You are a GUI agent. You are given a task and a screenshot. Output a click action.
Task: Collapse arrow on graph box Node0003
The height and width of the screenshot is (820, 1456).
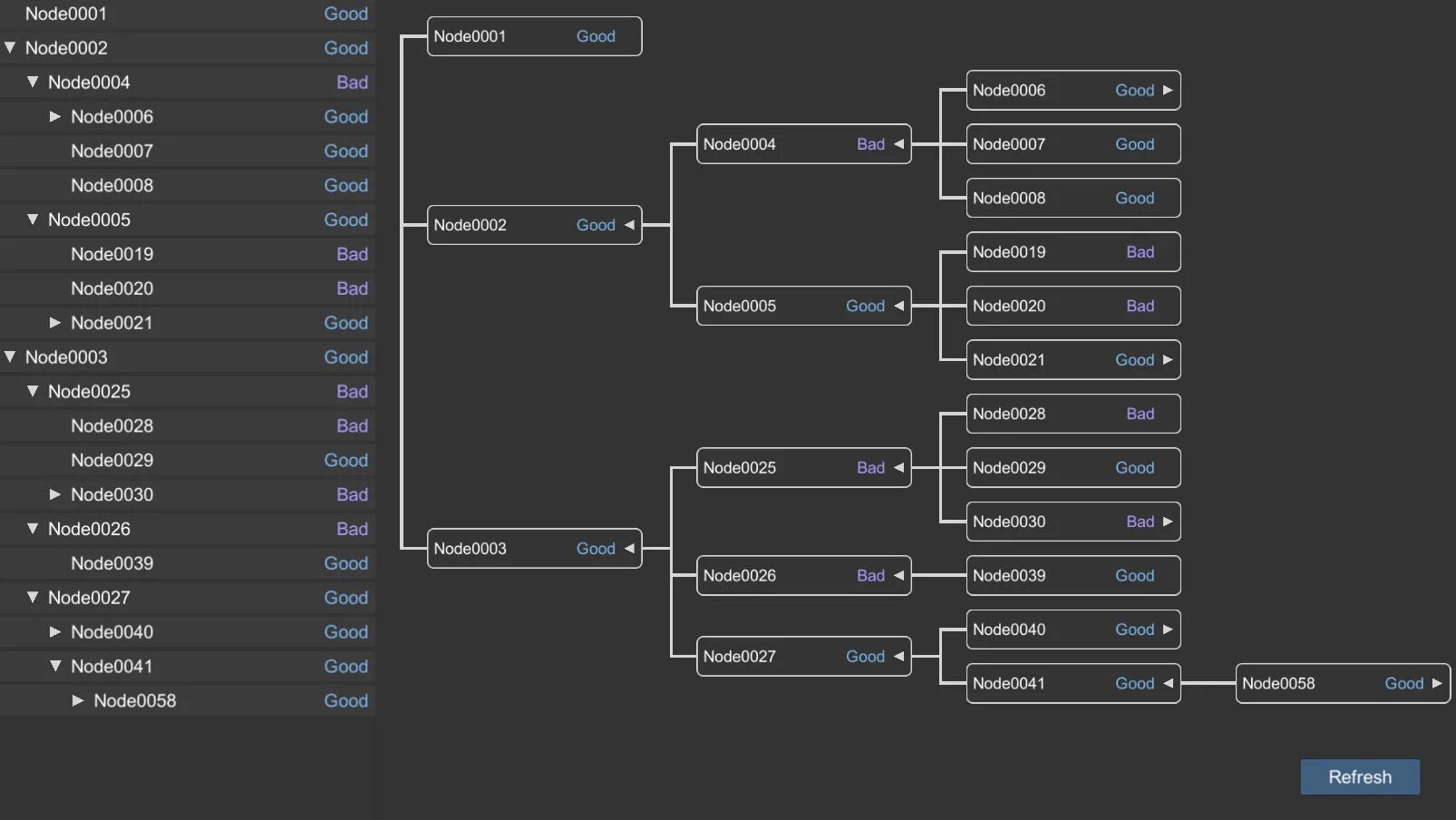point(628,549)
